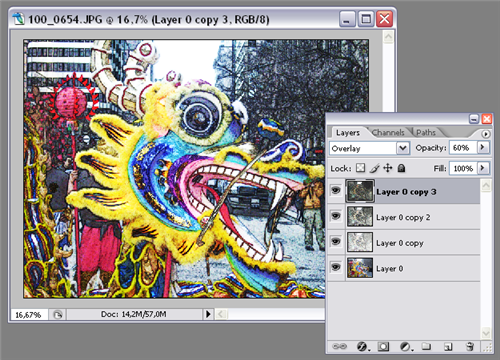Image resolution: width=500 pixels, height=360 pixels.
Task: Close the Layers panel
Action: point(487,119)
